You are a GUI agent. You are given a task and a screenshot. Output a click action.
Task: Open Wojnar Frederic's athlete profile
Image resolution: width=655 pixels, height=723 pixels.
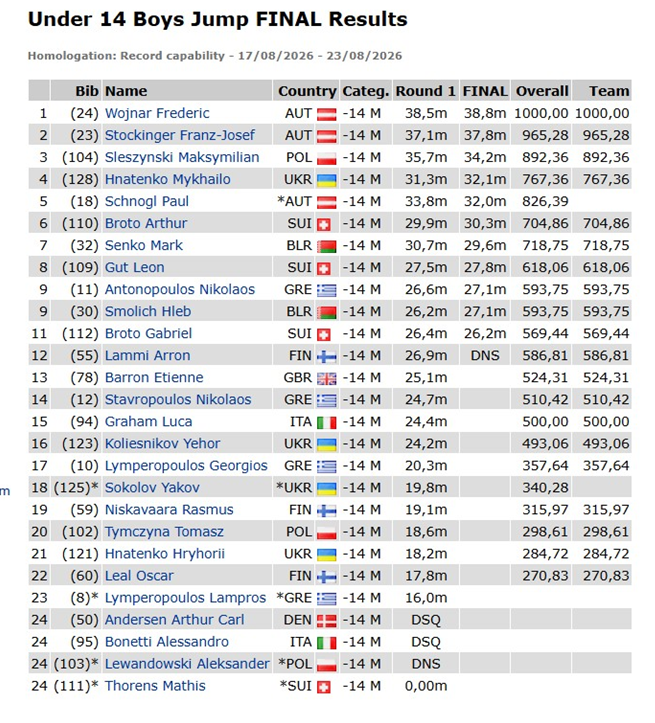click(x=157, y=113)
